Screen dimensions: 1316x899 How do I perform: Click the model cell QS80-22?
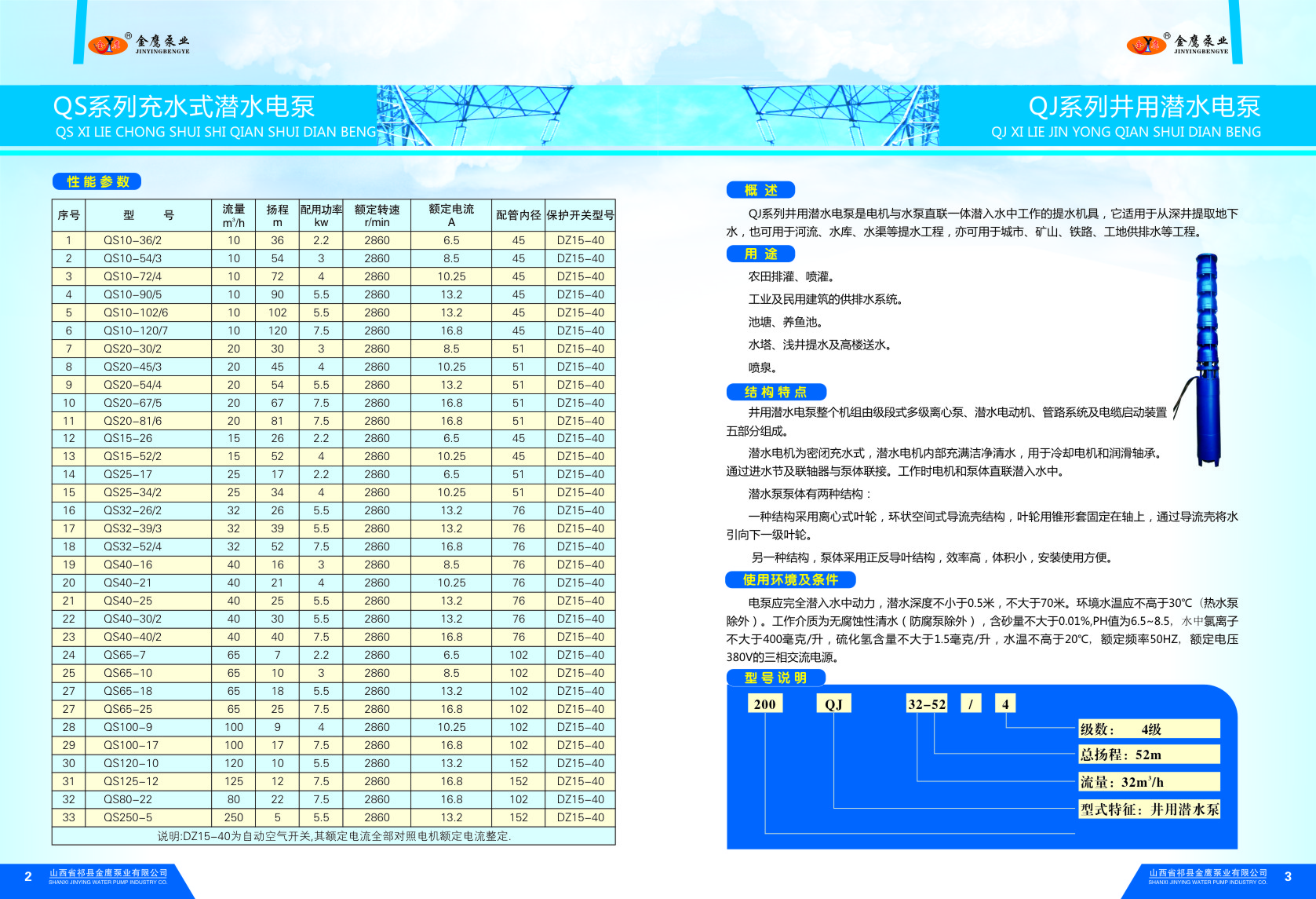coord(148,799)
